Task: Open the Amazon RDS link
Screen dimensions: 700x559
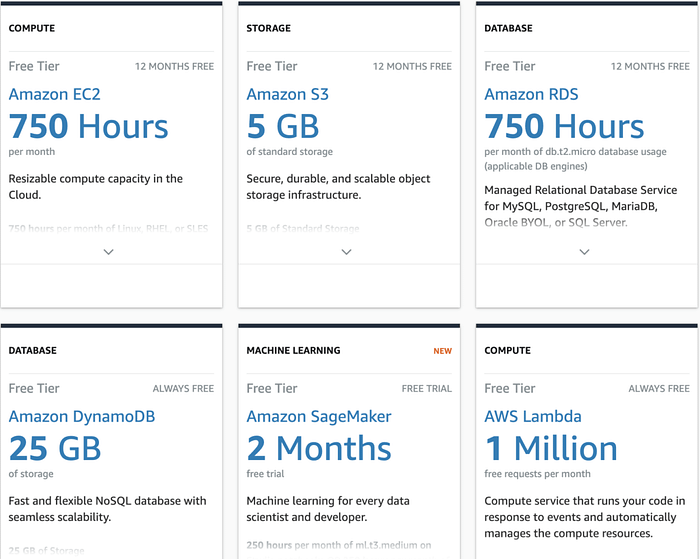Action: coord(531,94)
